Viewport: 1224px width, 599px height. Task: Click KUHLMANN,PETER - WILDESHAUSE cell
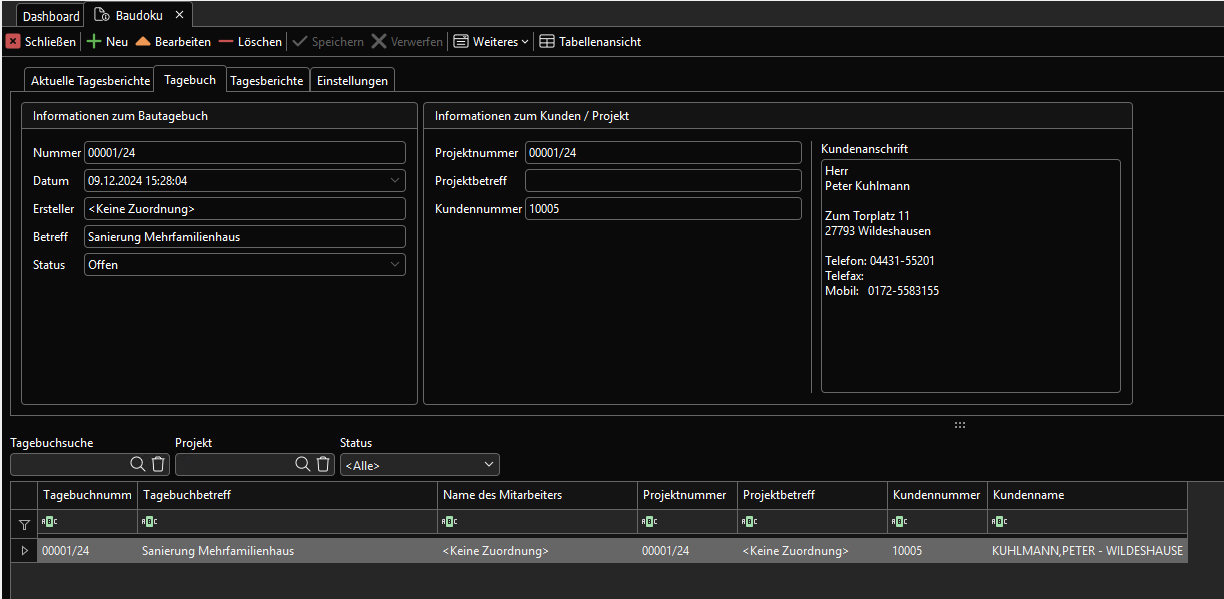pyautogui.click(x=1087, y=551)
